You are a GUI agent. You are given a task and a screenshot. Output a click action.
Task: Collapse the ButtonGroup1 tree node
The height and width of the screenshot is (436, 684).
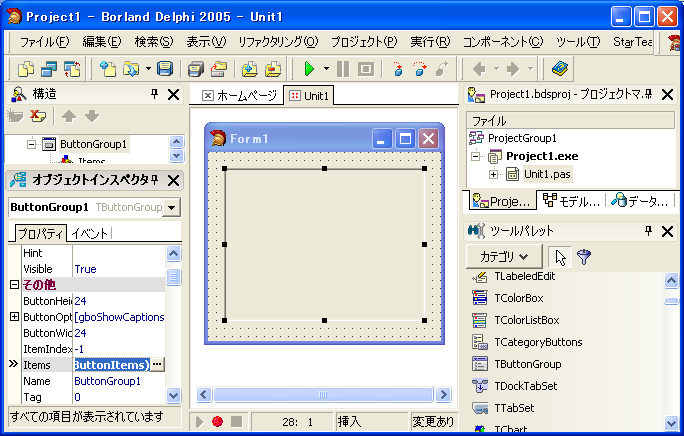coord(31,144)
